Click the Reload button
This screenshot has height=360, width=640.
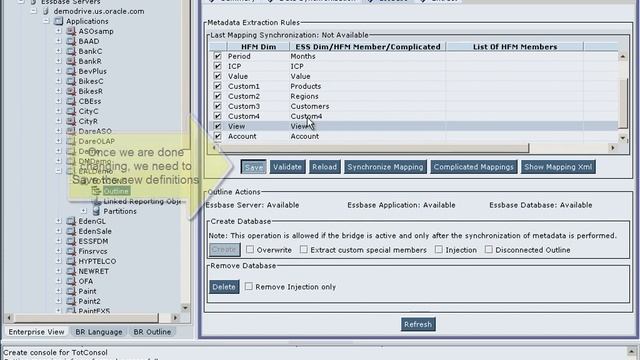click(324, 167)
